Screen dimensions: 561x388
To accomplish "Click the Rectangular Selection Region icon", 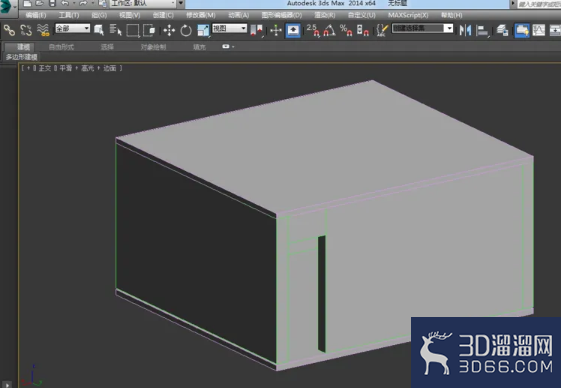I will 133,30.
